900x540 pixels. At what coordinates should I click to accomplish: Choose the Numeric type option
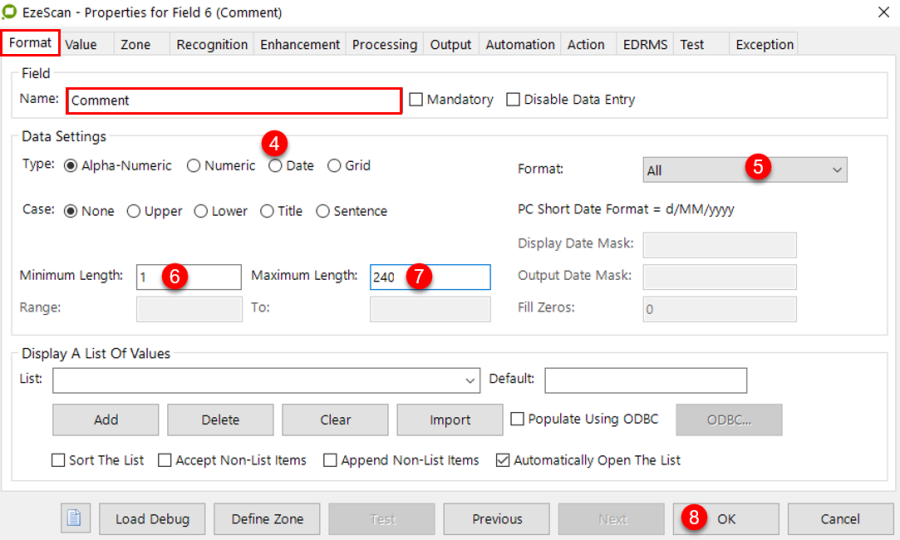click(x=194, y=166)
